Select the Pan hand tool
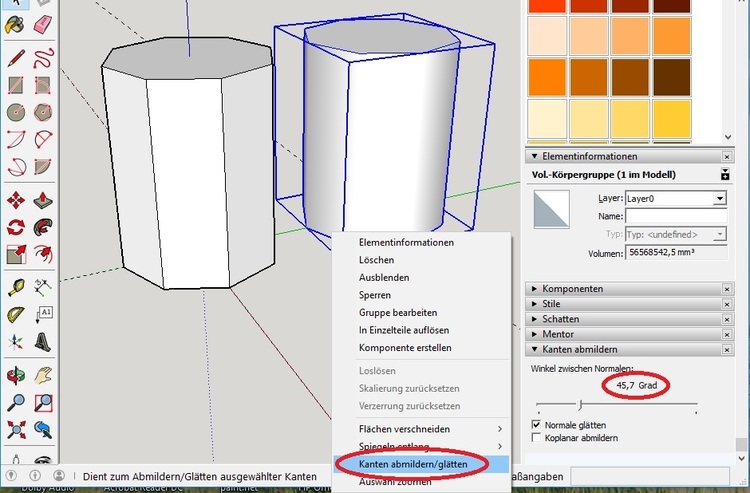750x493 pixels. pos(43,376)
